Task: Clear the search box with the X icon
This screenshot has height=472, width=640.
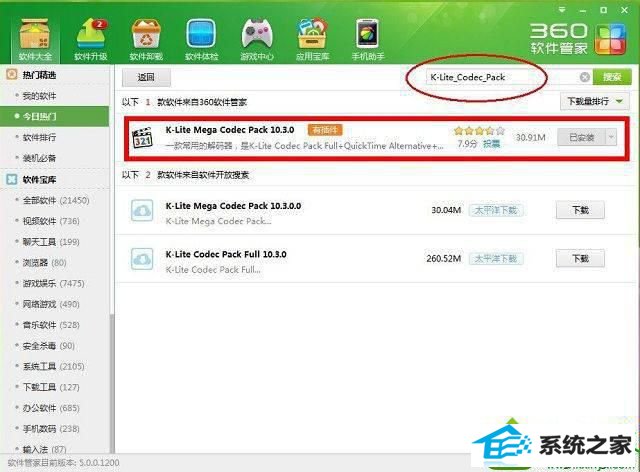Action: [x=584, y=77]
